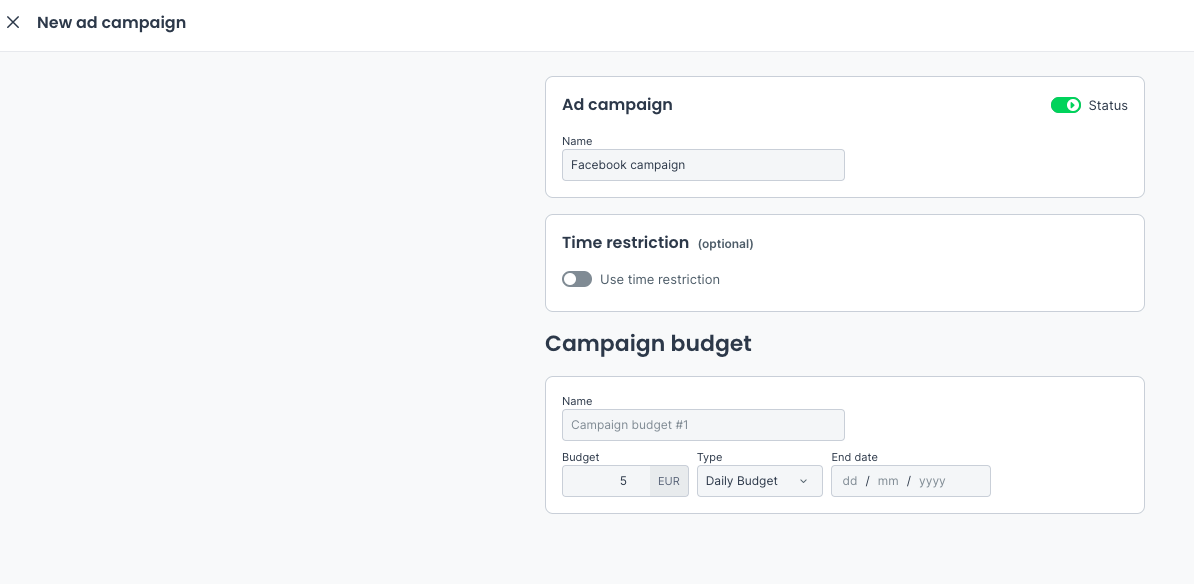Focus the Campaign budget #1 name field
This screenshot has height=584, width=1194.
pyautogui.click(x=703, y=425)
